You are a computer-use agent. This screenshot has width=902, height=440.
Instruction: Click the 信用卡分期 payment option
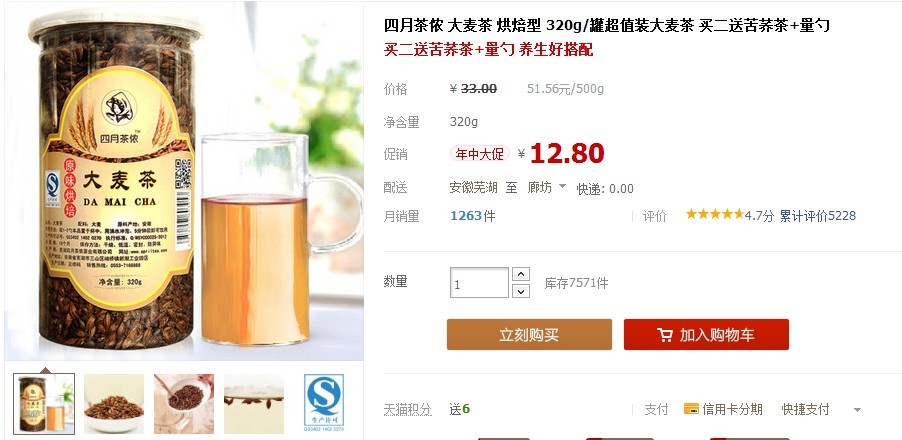point(732,410)
